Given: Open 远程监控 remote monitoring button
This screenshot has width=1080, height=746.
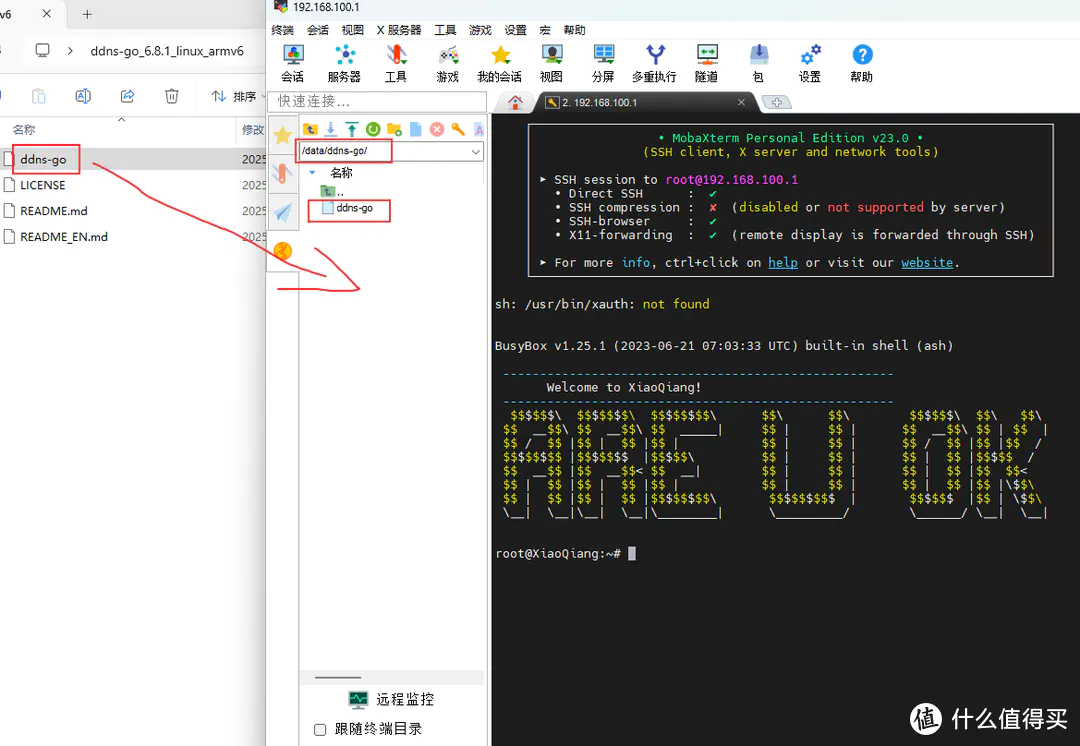Looking at the screenshot, I should click(x=391, y=700).
